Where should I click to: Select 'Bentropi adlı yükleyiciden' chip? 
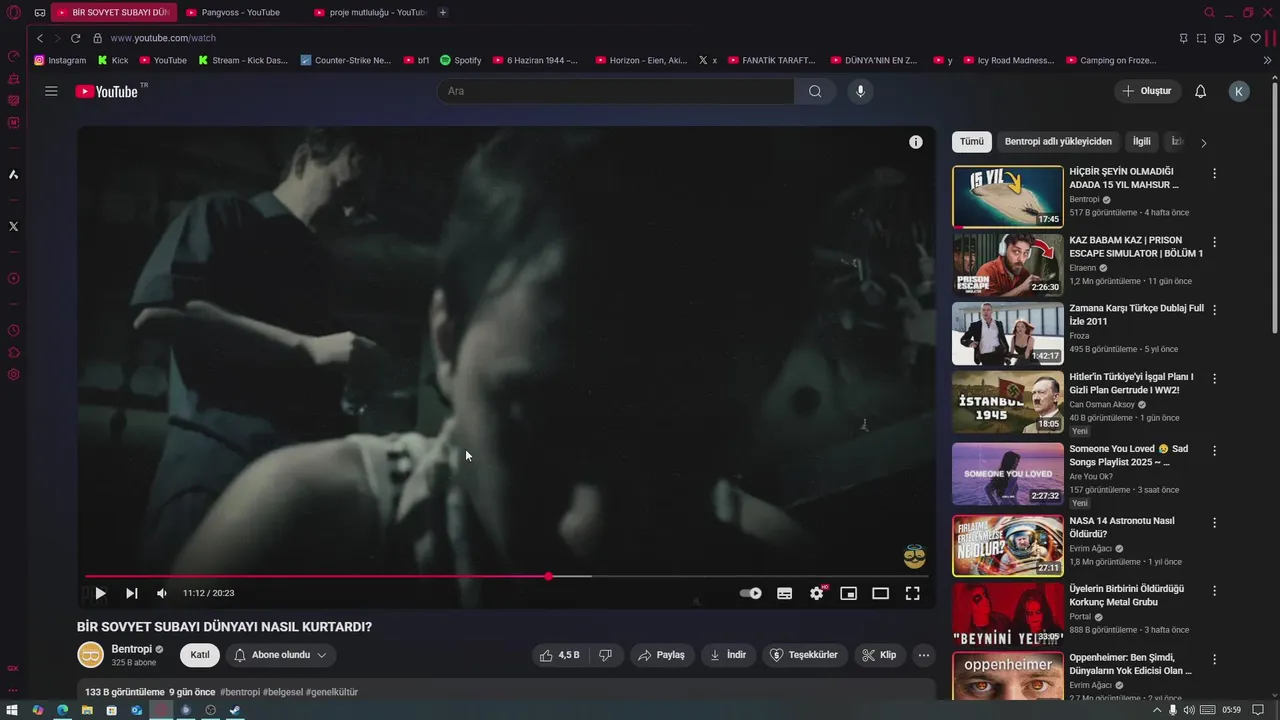point(1058,142)
